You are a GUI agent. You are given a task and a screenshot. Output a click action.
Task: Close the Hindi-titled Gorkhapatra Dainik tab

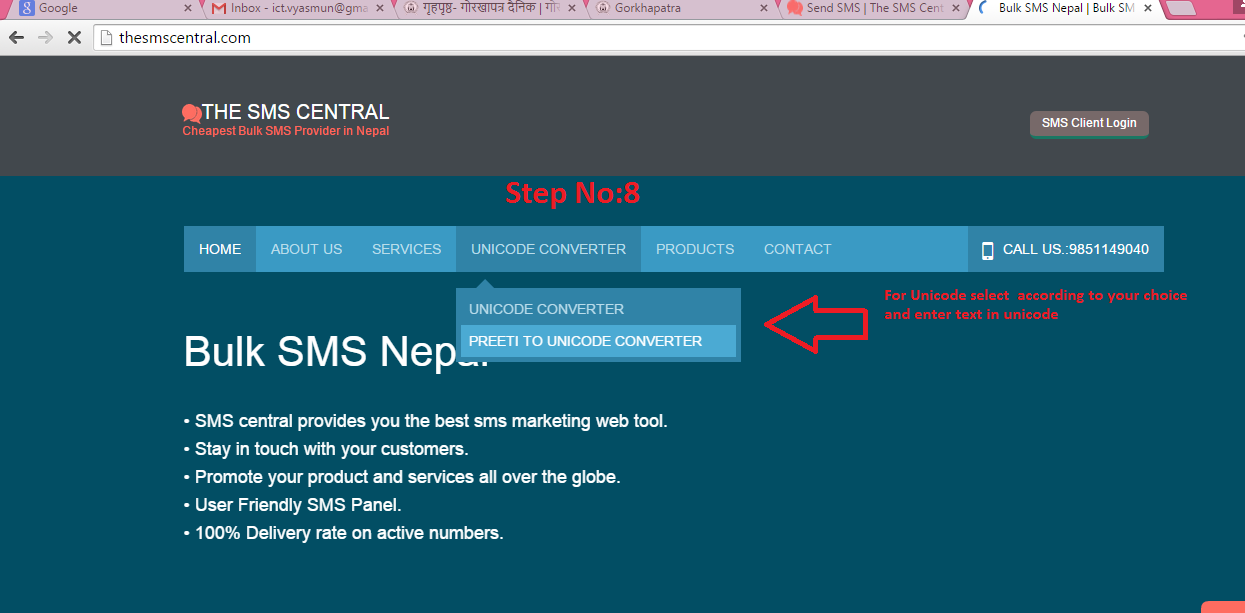click(x=574, y=8)
